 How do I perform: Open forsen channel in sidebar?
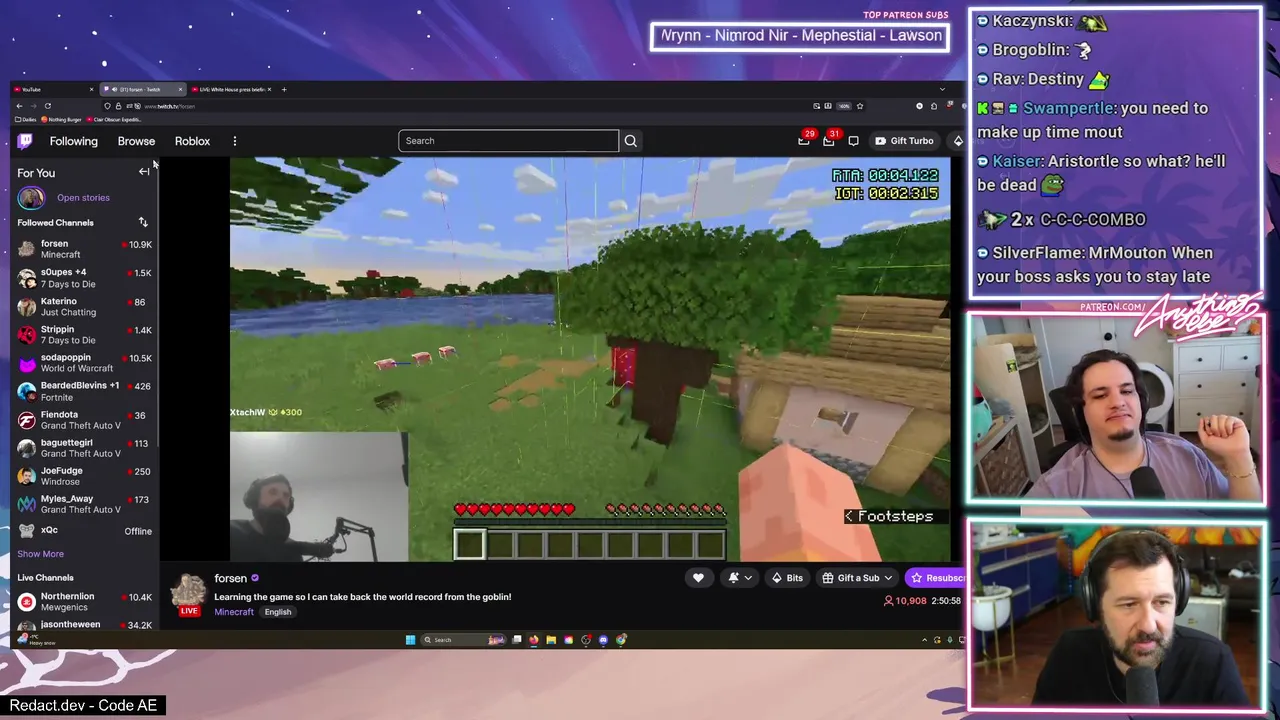tap(84, 249)
